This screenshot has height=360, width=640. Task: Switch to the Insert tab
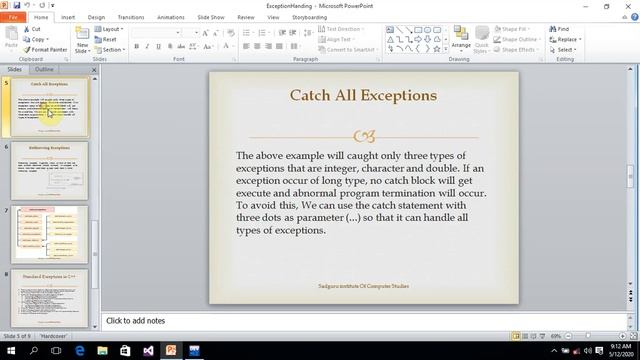(68, 17)
